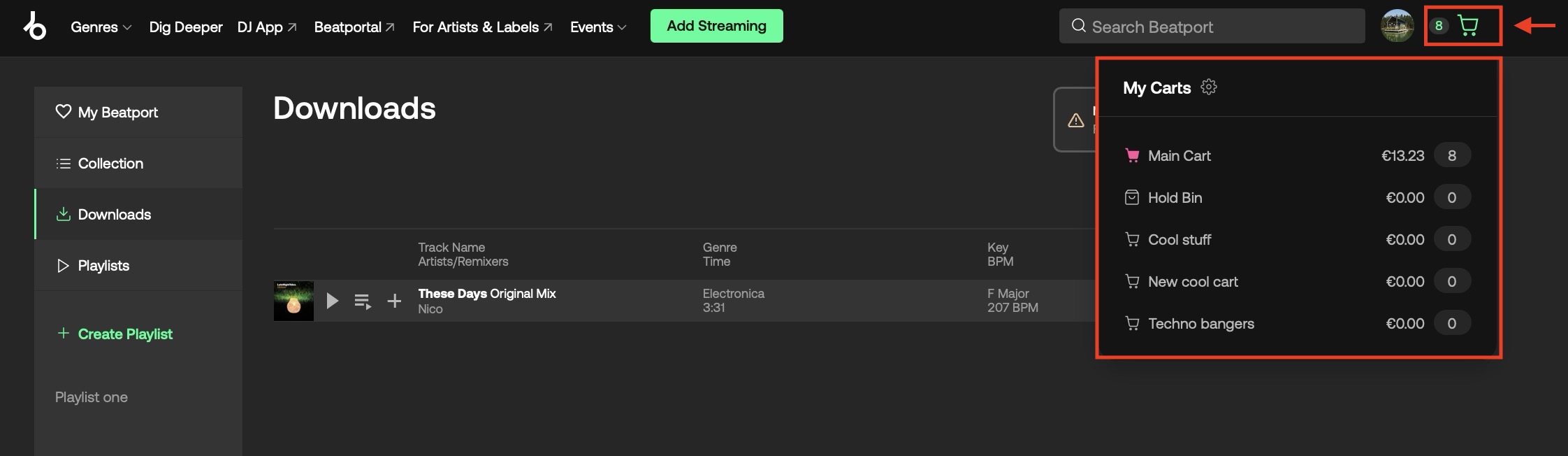Click the plus icon beside Create Playlist
The height and width of the screenshot is (456, 1568).
pyautogui.click(x=64, y=333)
